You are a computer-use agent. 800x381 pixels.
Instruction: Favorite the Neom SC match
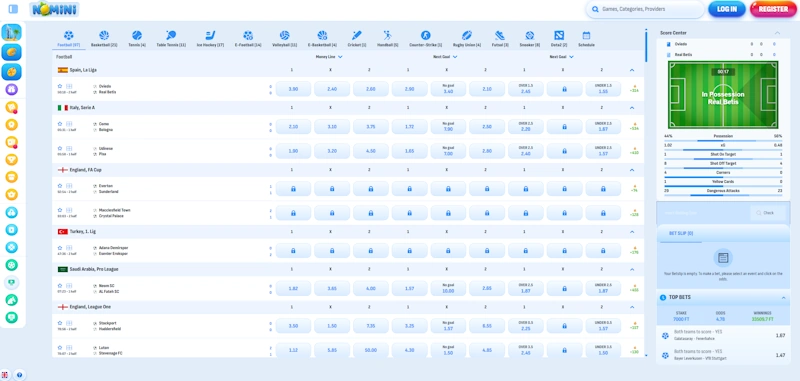(60, 286)
